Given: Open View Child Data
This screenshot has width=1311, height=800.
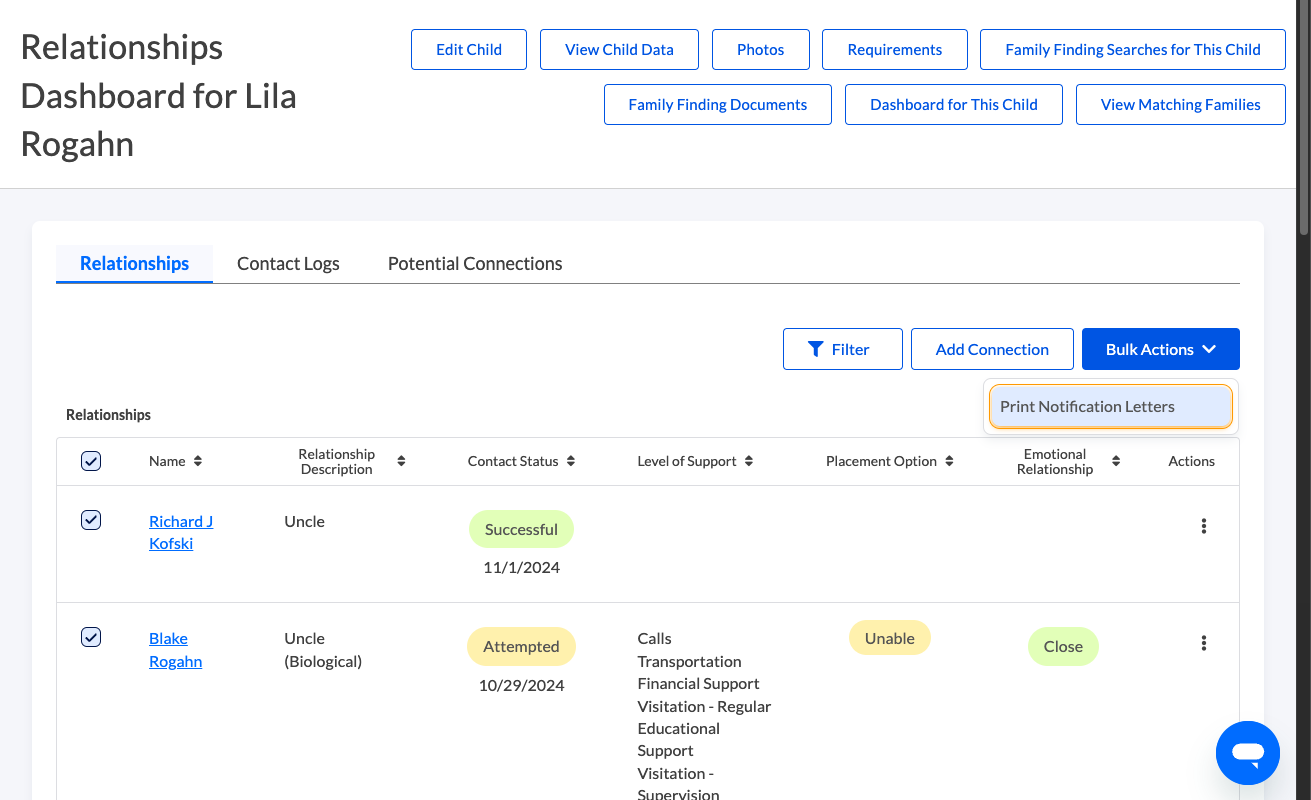Looking at the screenshot, I should (x=619, y=49).
